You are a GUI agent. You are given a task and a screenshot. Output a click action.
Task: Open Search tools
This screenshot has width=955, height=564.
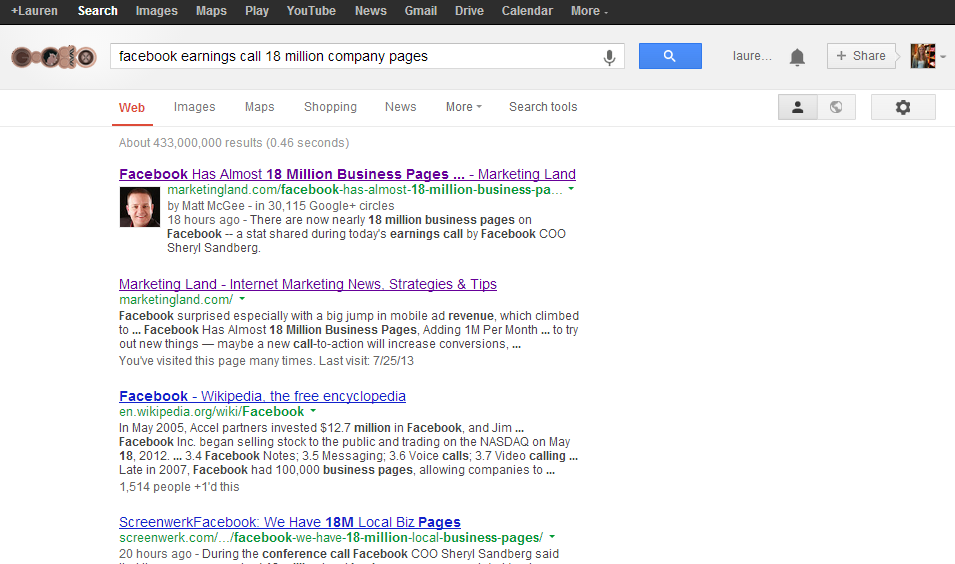pyautogui.click(x=543, y=107)
